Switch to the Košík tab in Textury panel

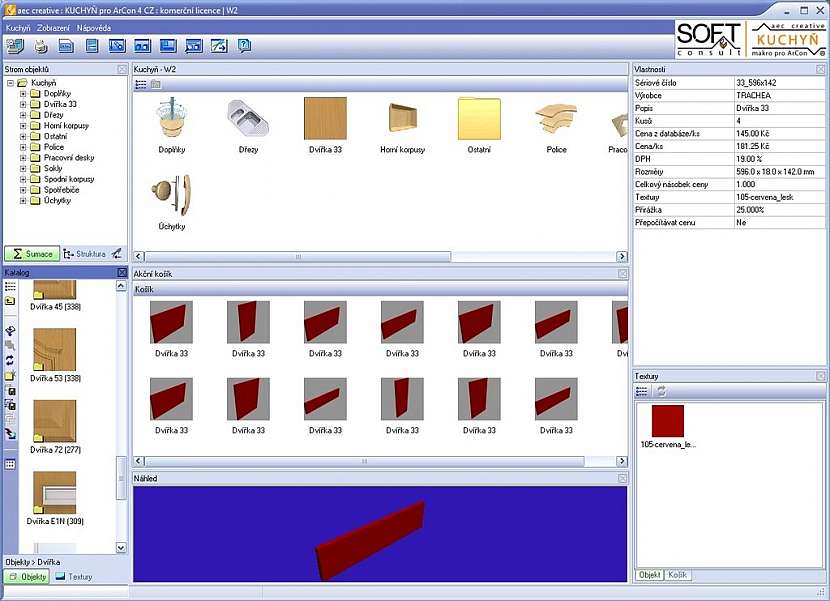[x=677, y=575]
